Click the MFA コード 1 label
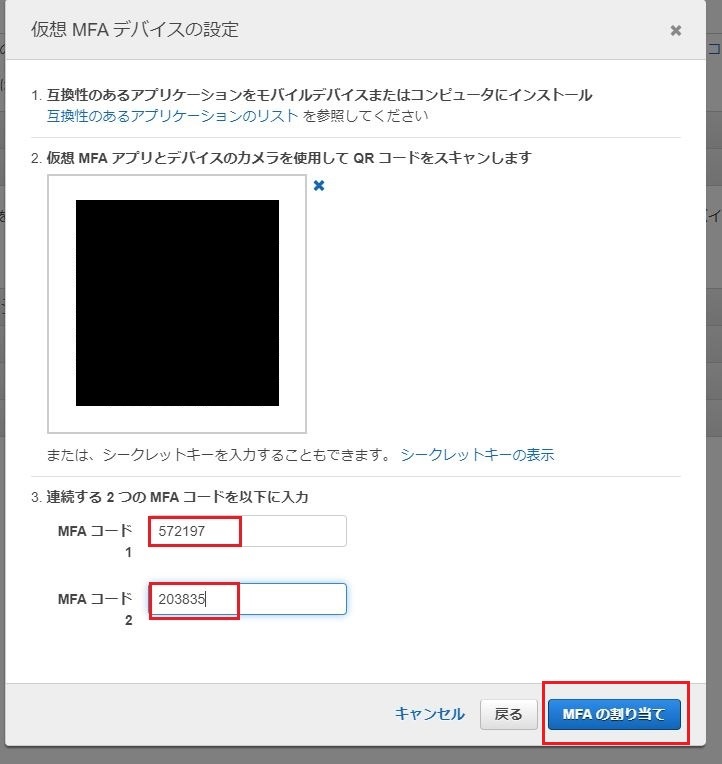The height and width of the screenshot is (764, 722). tap(95, 540)
